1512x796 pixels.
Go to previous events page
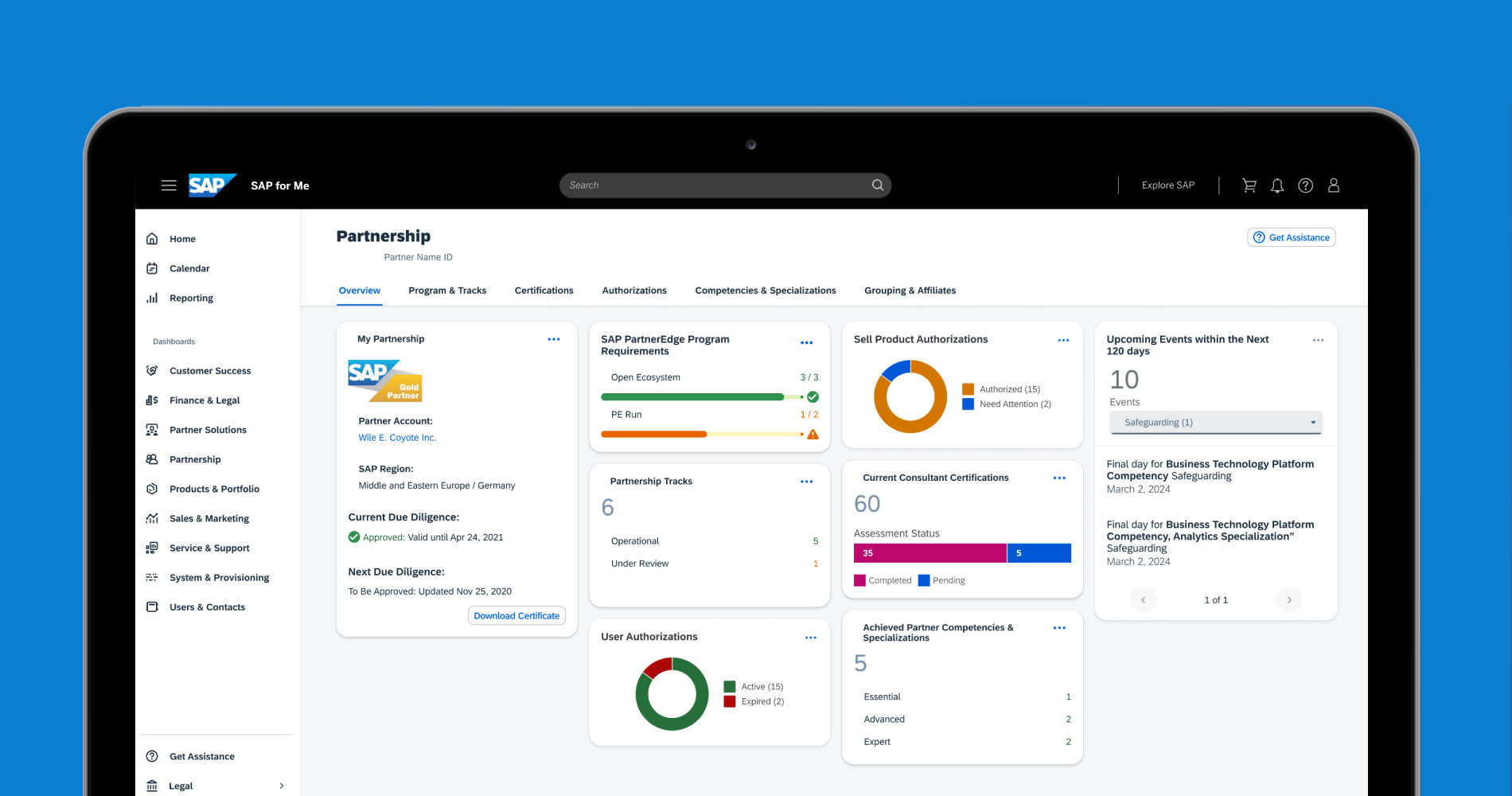point(1143,600)
